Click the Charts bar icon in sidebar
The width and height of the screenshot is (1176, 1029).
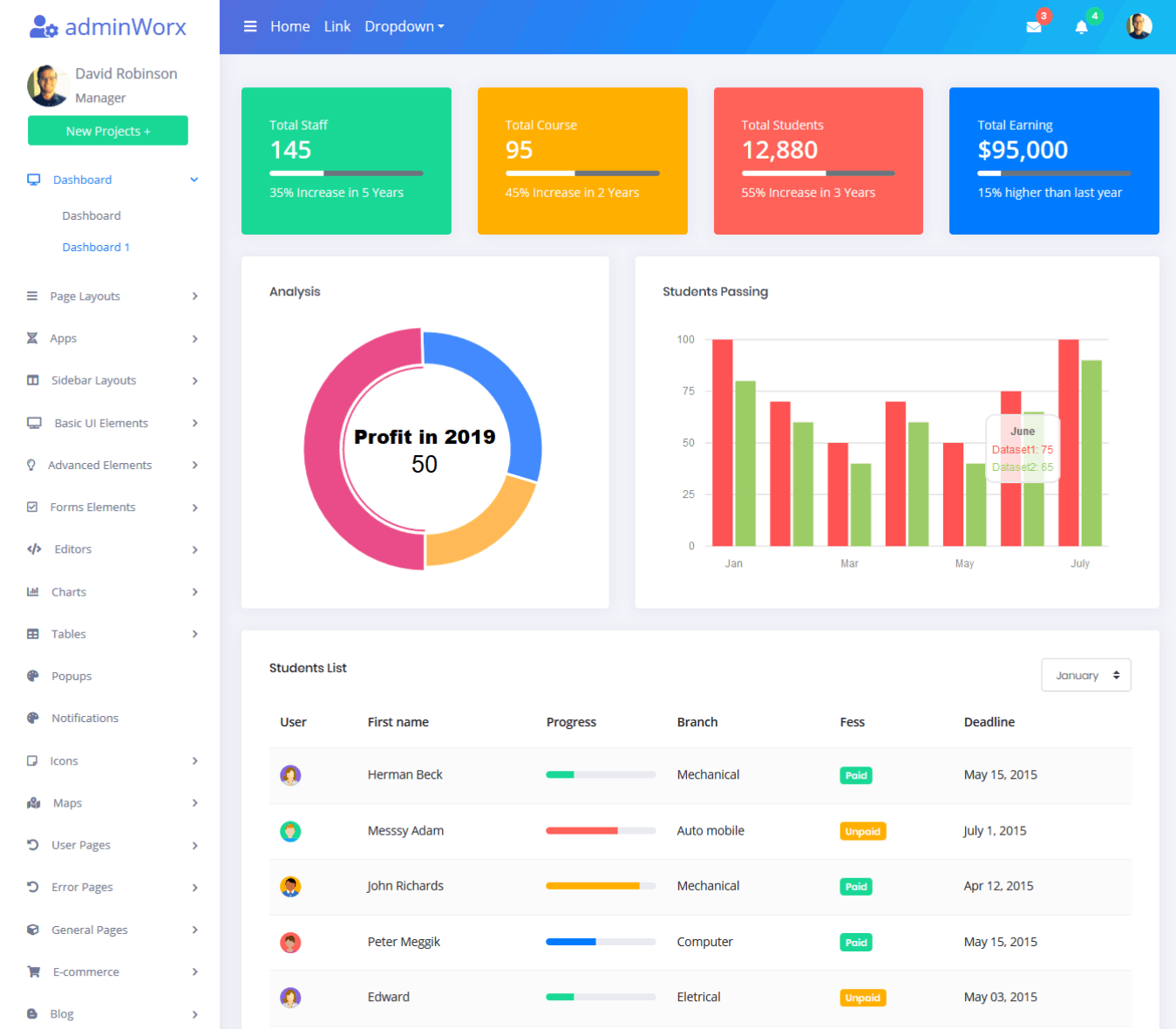33,591
